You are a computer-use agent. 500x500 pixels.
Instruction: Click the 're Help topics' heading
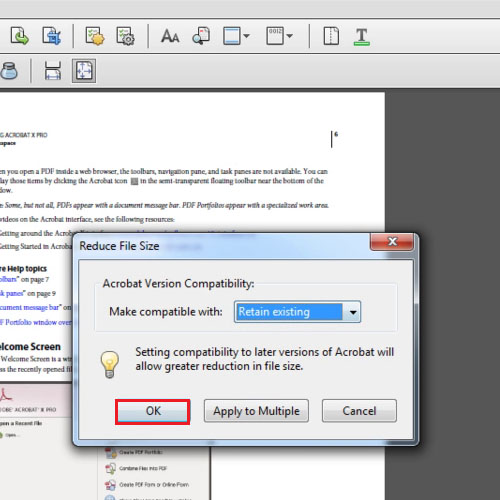click(23, 269)
